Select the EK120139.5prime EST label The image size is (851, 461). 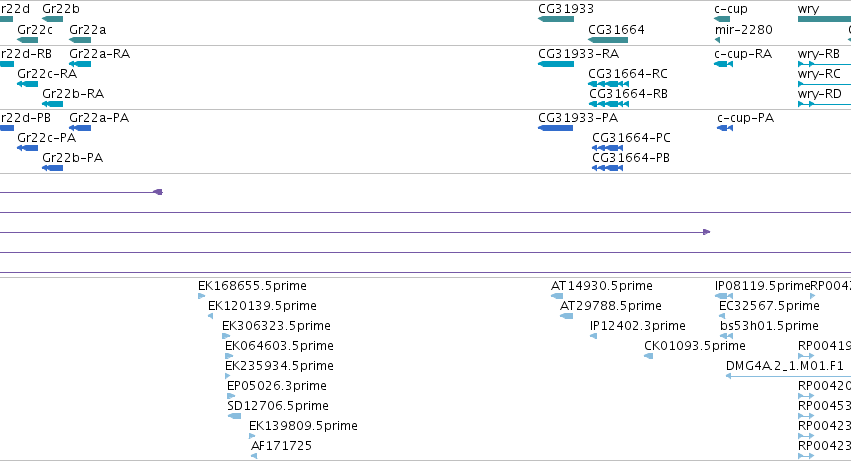[x=262, y=306]
